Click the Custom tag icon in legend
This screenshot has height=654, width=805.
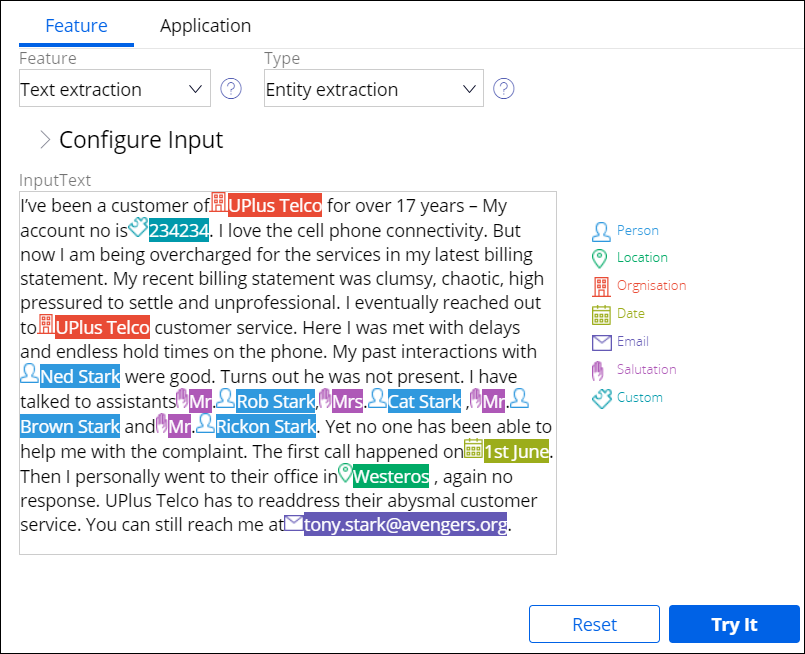[600, 398]
